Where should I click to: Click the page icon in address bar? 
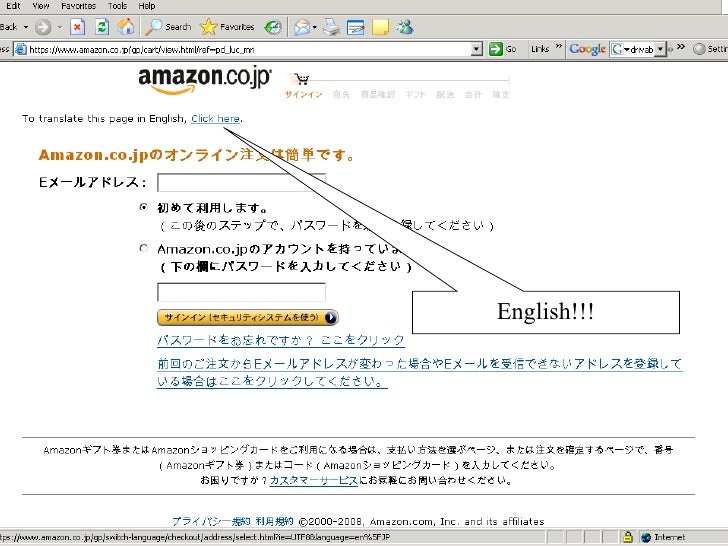click(21, 49)
